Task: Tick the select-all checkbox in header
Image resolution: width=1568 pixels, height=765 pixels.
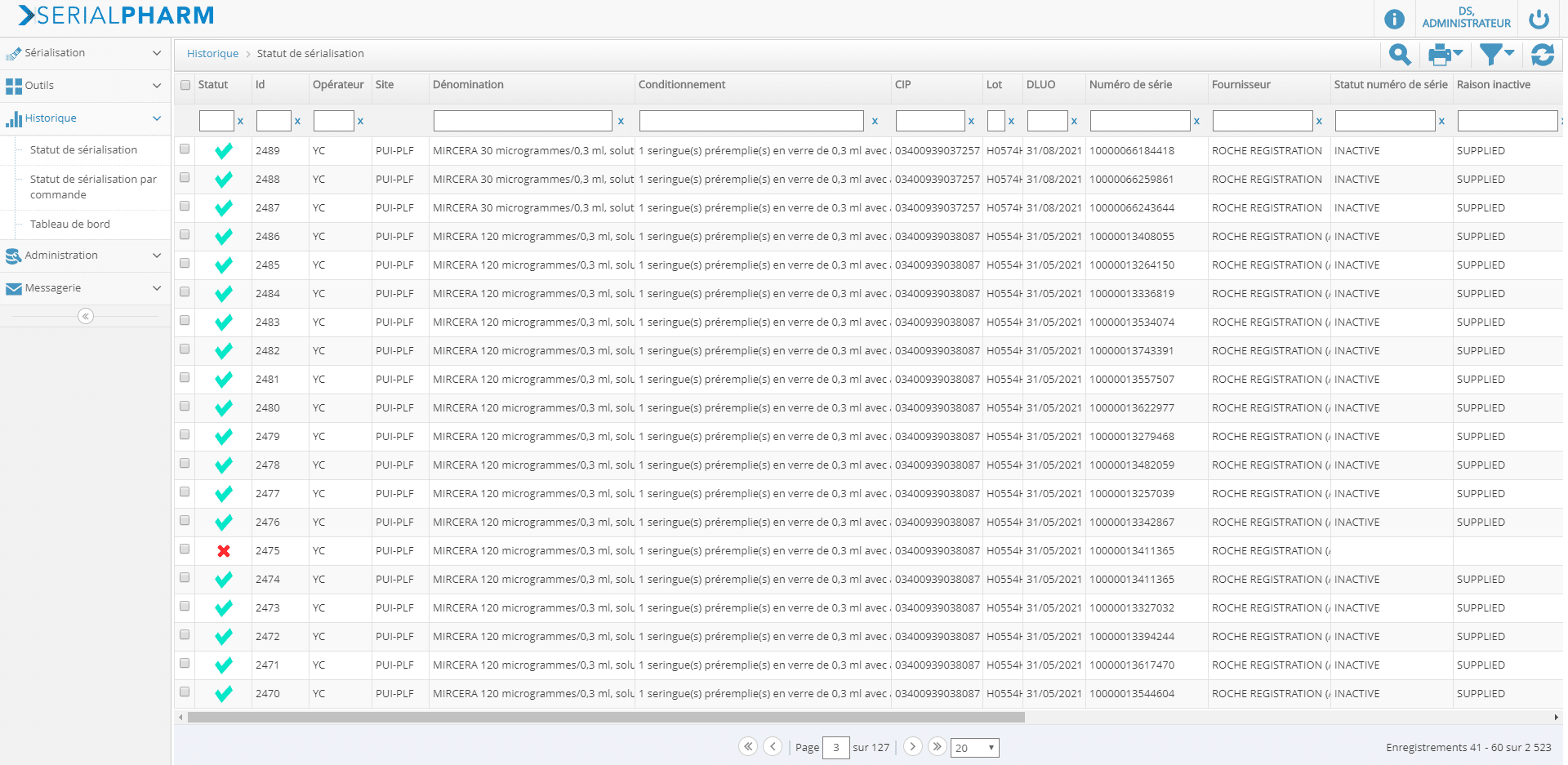Action: (x=185, y=85)
